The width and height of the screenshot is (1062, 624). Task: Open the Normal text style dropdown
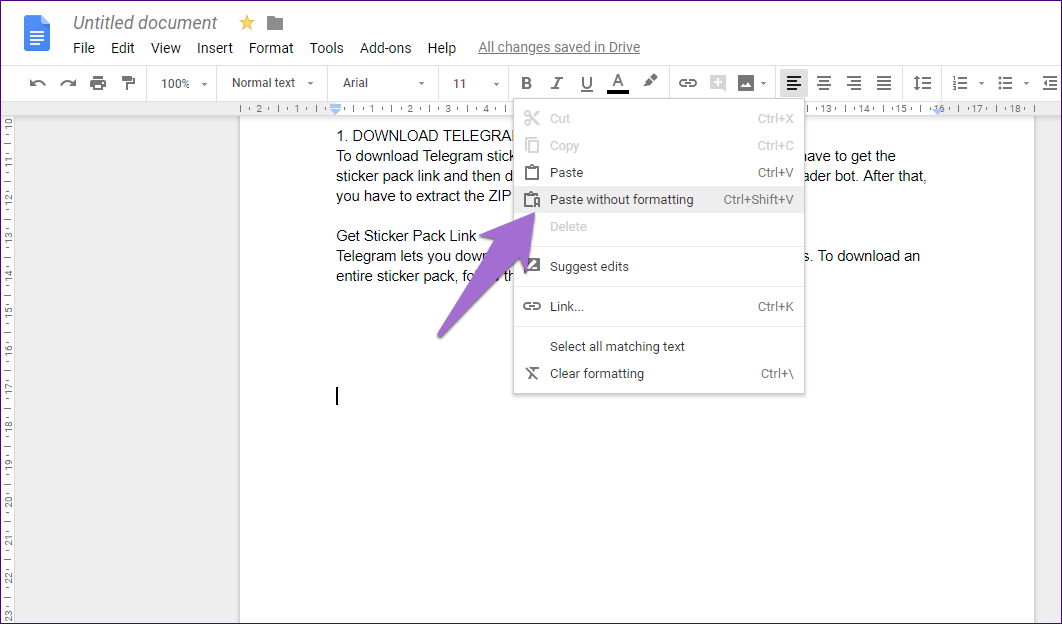click(x=272, y=83)
